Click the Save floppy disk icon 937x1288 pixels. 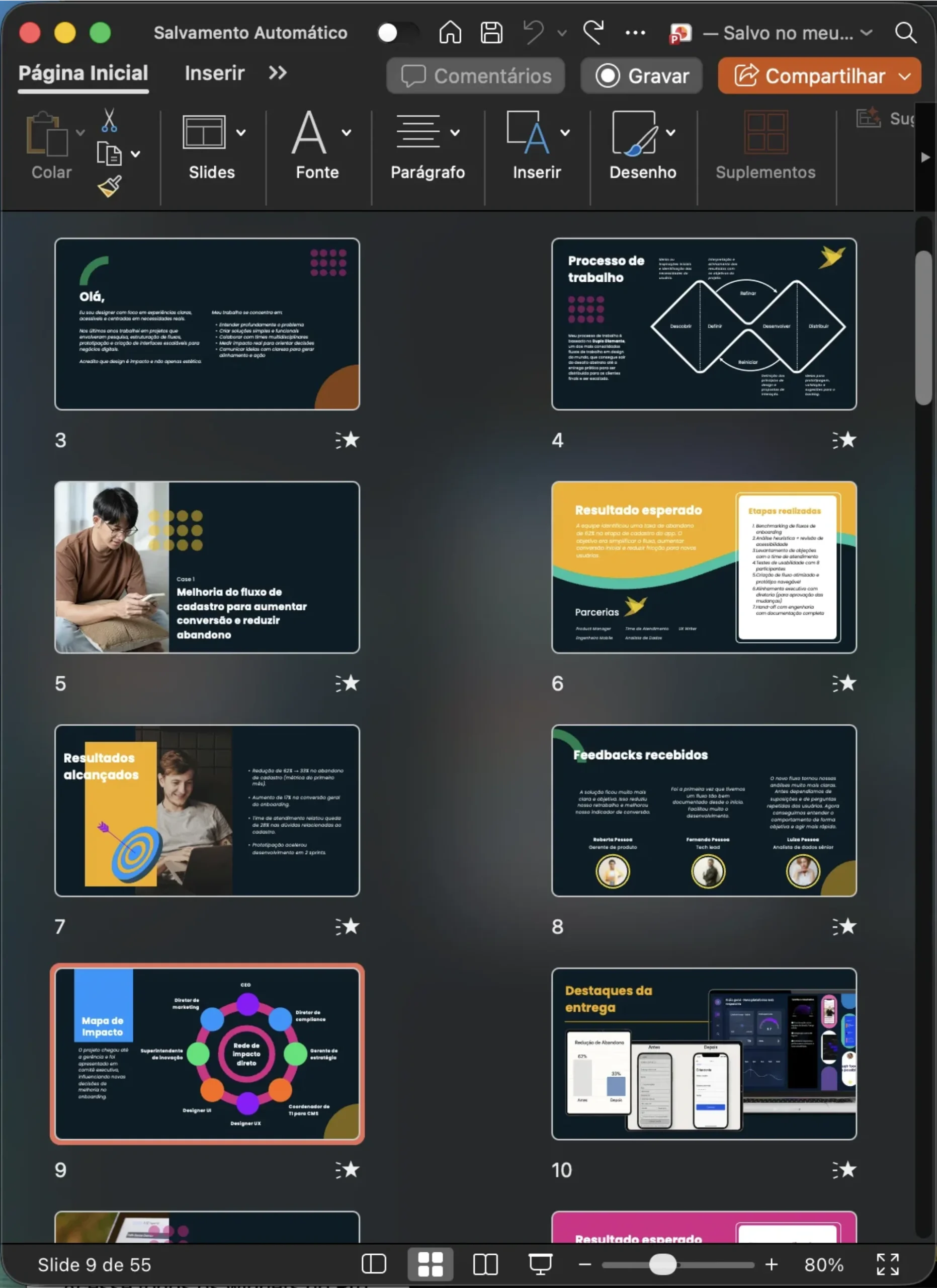pyautogui.click(x=491, y=32)
